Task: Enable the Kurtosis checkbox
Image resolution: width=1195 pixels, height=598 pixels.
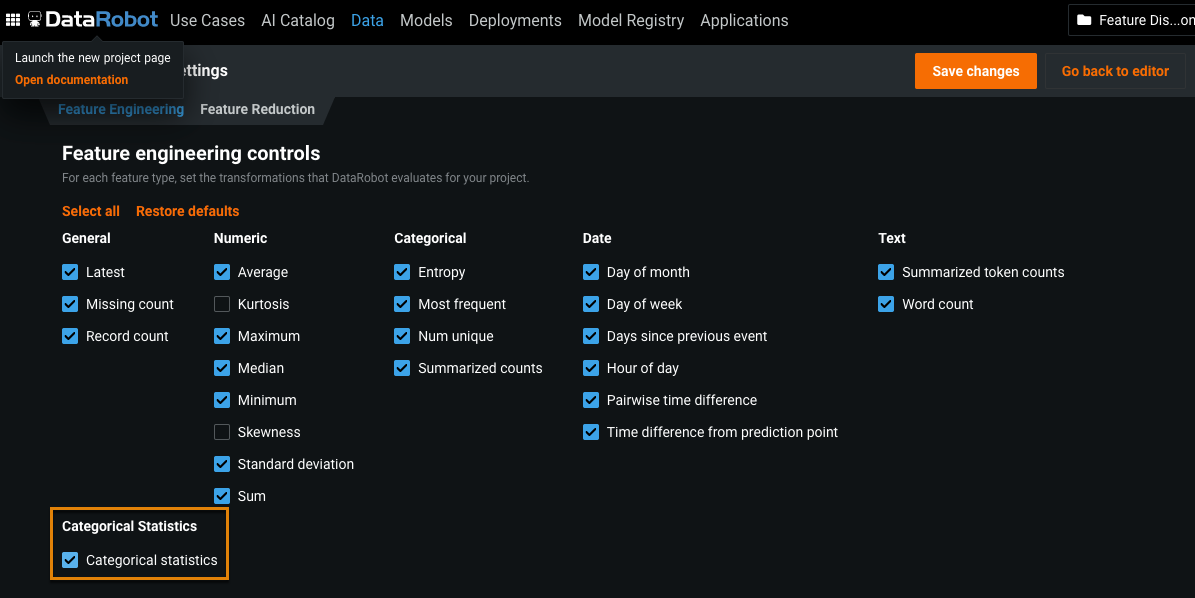Action: pyautogui.click(x=222, y=304)
